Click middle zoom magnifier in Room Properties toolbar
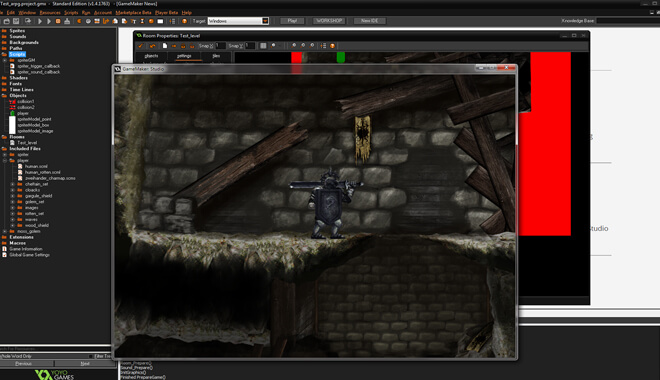660x380 pixels. [303, 45]
